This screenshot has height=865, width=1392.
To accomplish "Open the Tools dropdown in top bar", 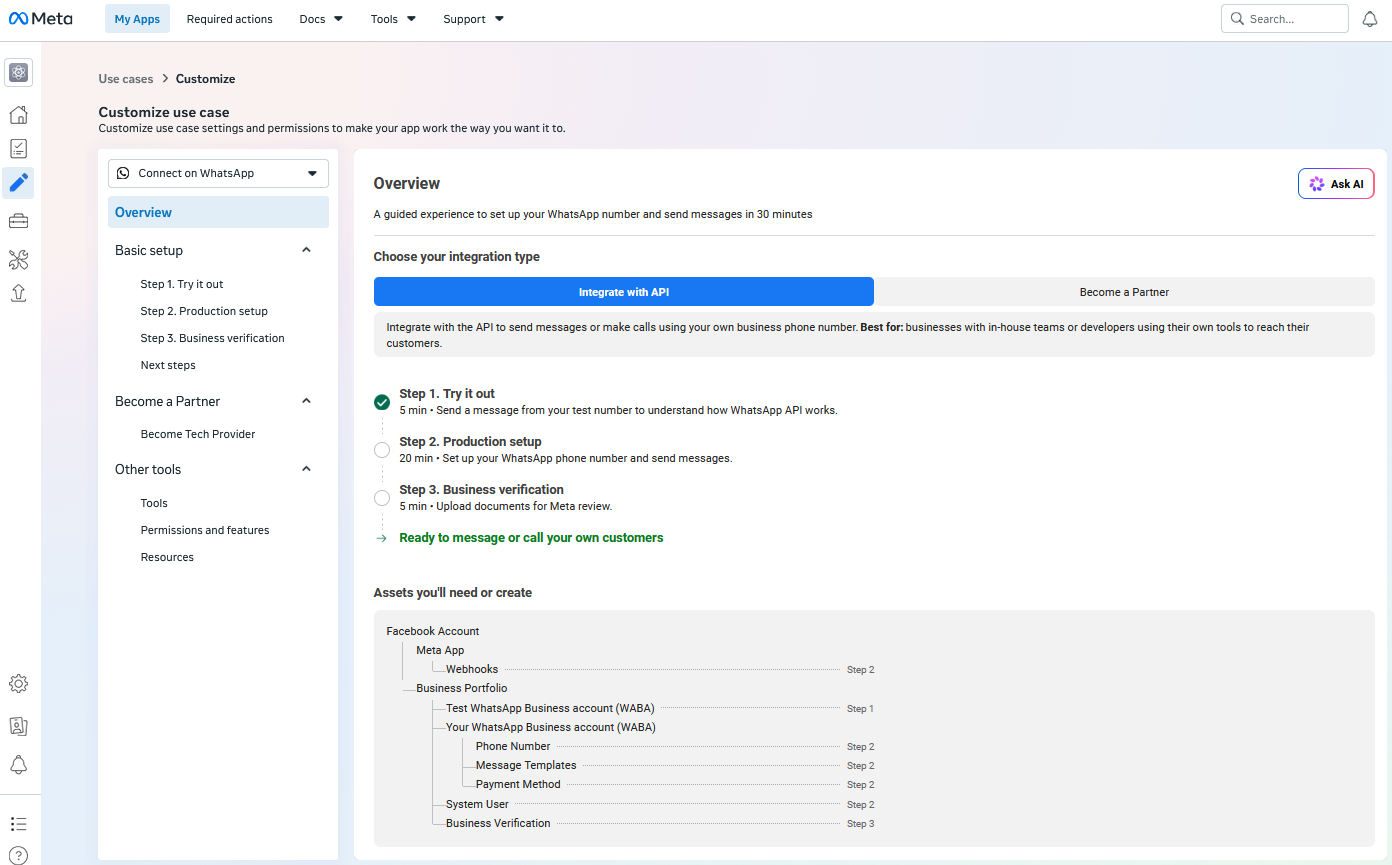I will pyautogui.click(x=393, y=19).
